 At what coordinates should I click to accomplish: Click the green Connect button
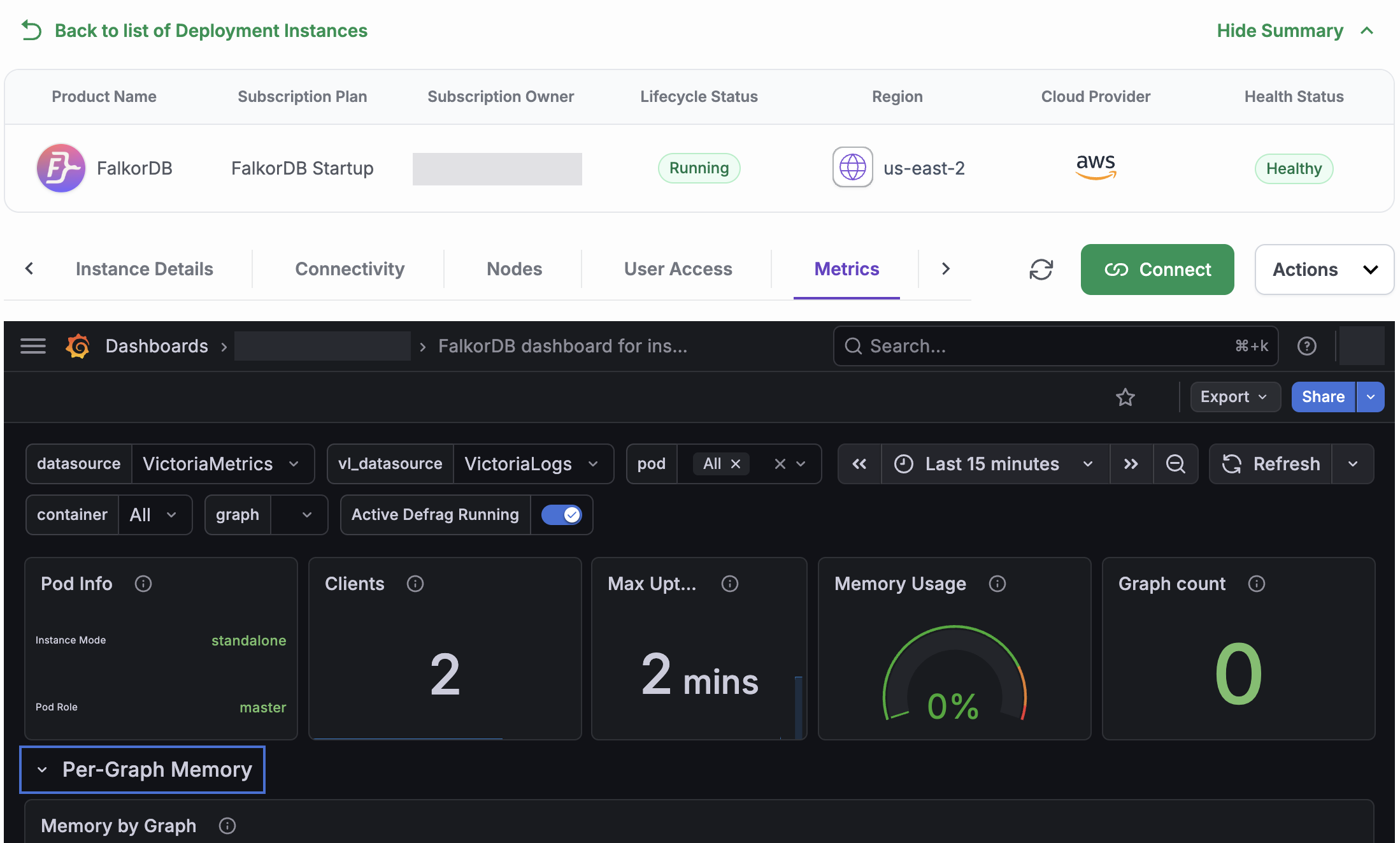1157,270
